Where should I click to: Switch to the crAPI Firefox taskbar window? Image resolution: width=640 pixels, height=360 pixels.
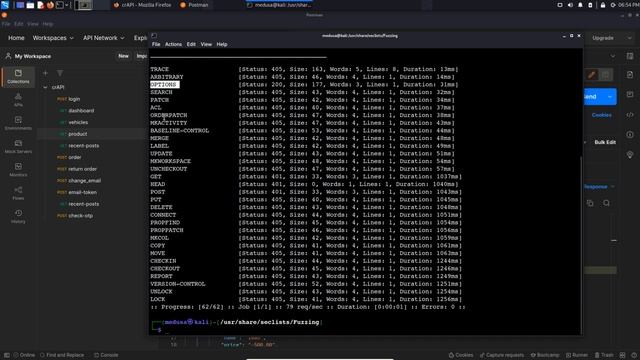click(142, 5)
